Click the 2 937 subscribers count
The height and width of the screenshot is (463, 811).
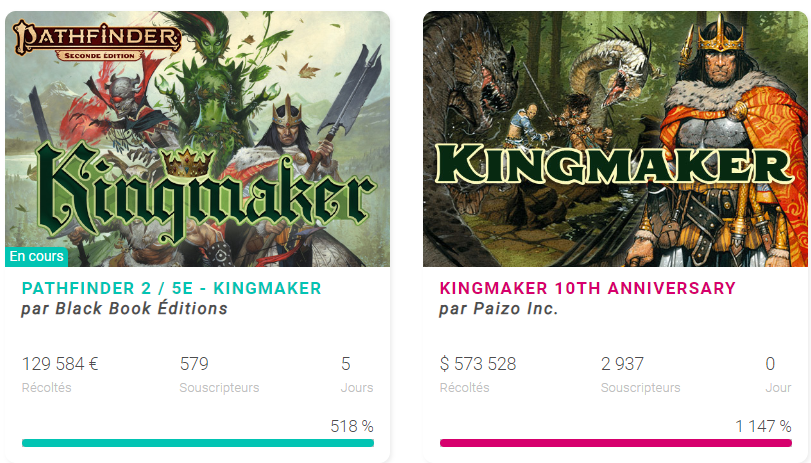[622, 364]
